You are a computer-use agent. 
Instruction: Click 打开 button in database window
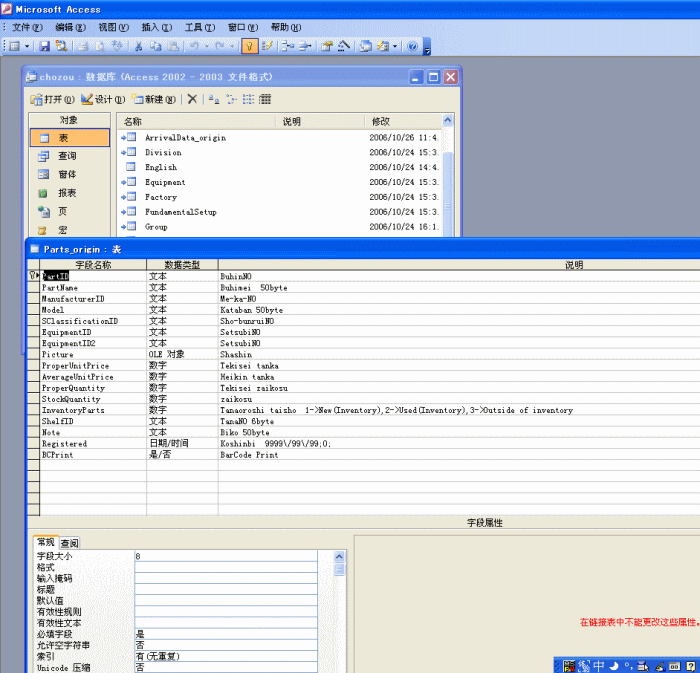pos(53,99)
